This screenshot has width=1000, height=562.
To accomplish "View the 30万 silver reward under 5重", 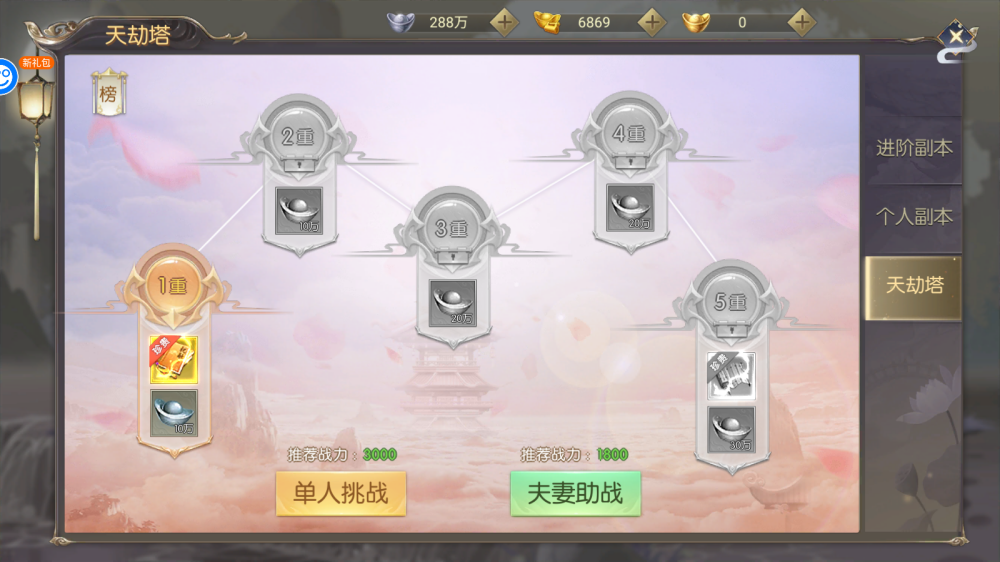I will tap(732, 430).
